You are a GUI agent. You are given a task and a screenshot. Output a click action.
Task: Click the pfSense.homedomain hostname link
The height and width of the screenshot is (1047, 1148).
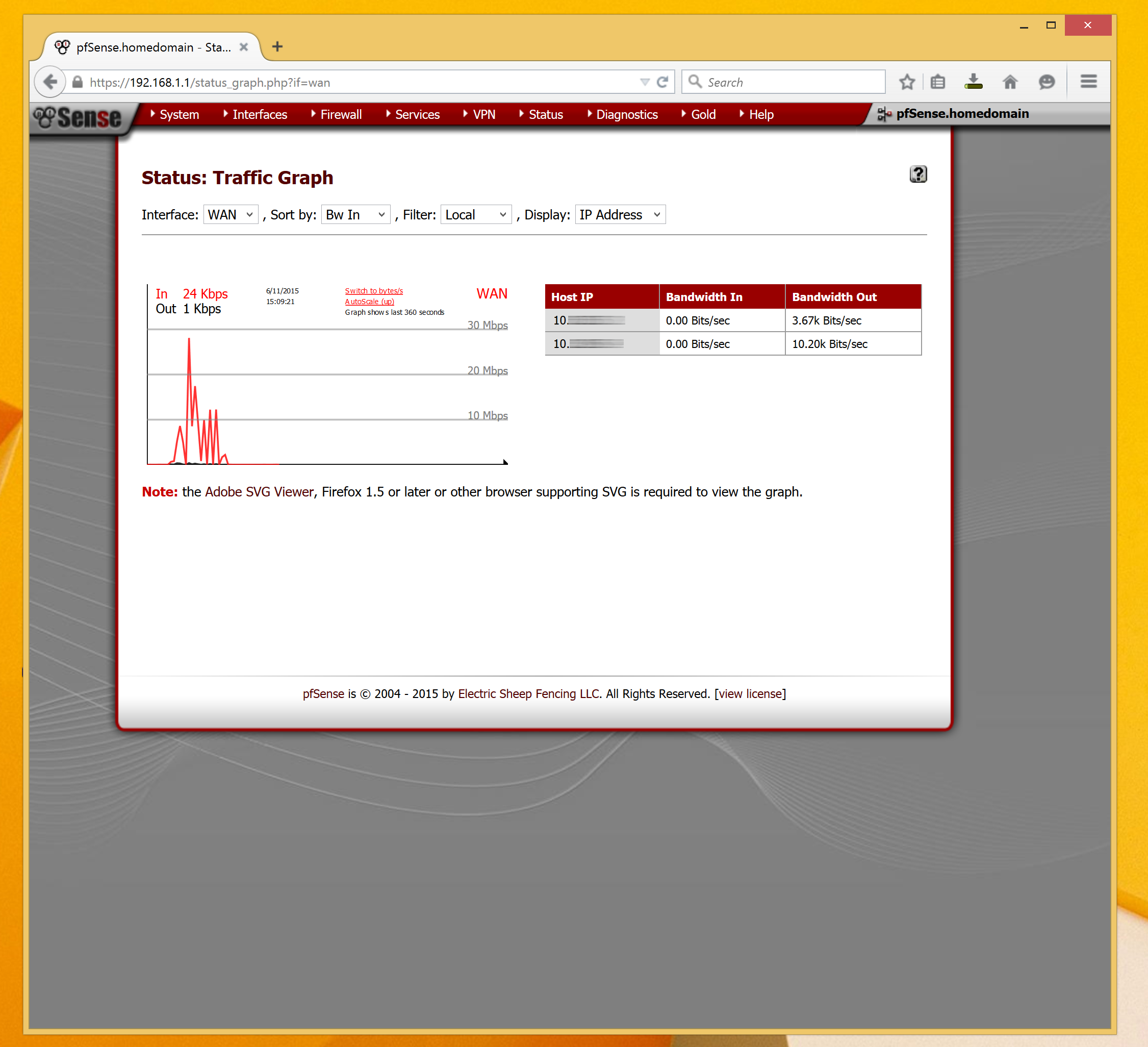[962, 113]
